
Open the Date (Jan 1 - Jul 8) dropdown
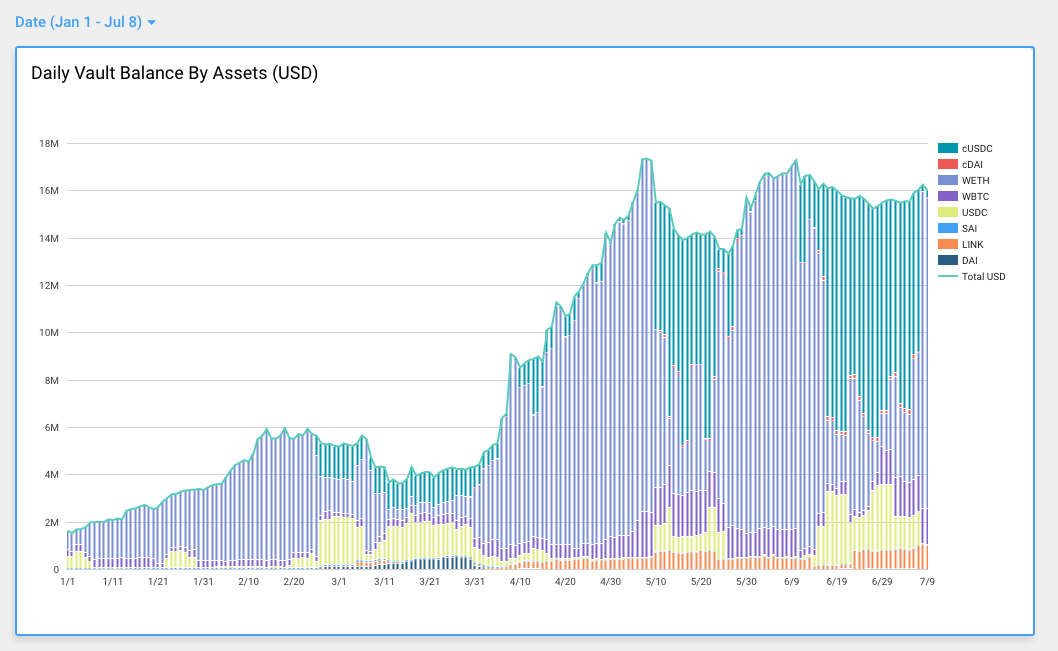(78, 22)
